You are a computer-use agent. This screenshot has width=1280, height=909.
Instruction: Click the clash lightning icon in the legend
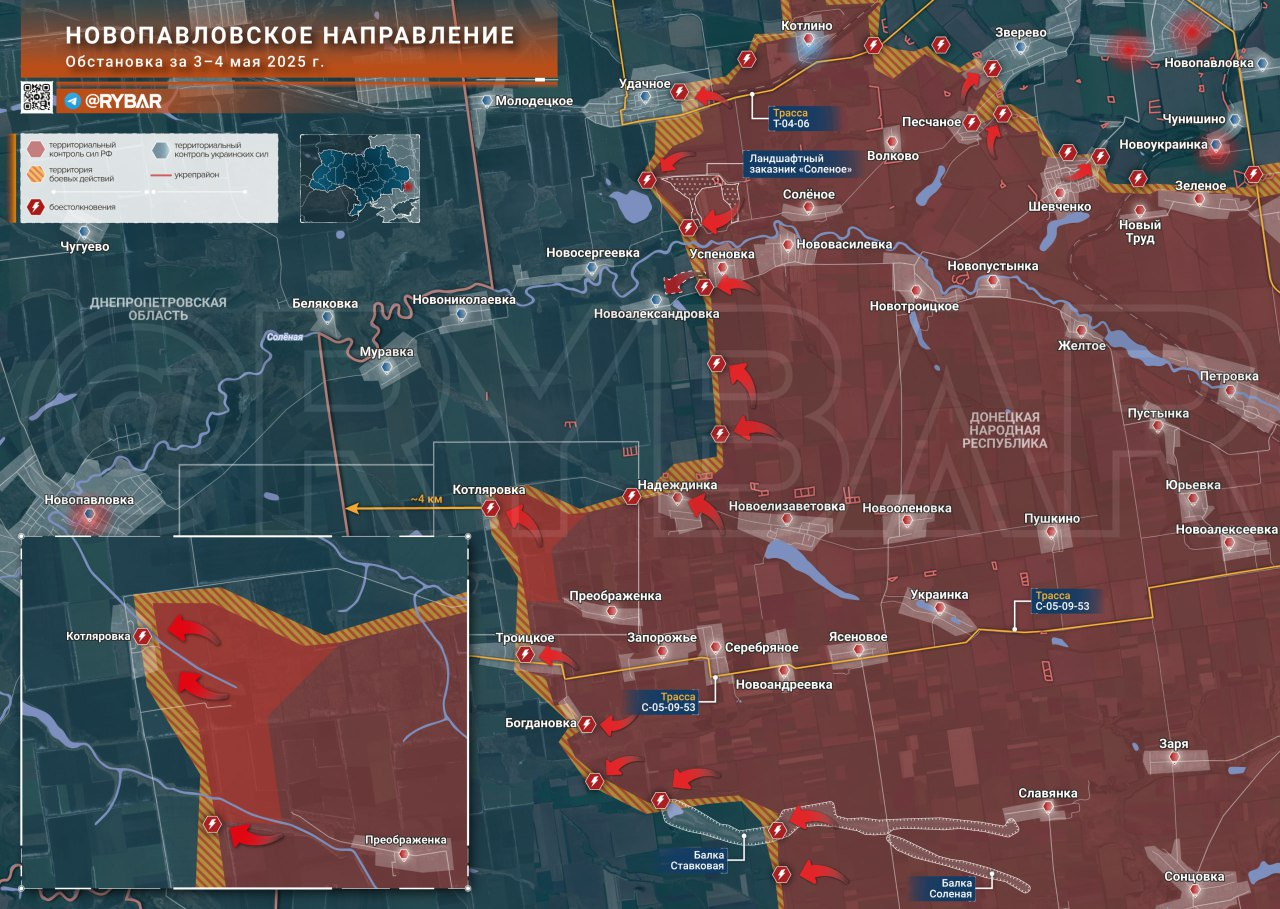[37, 207]
